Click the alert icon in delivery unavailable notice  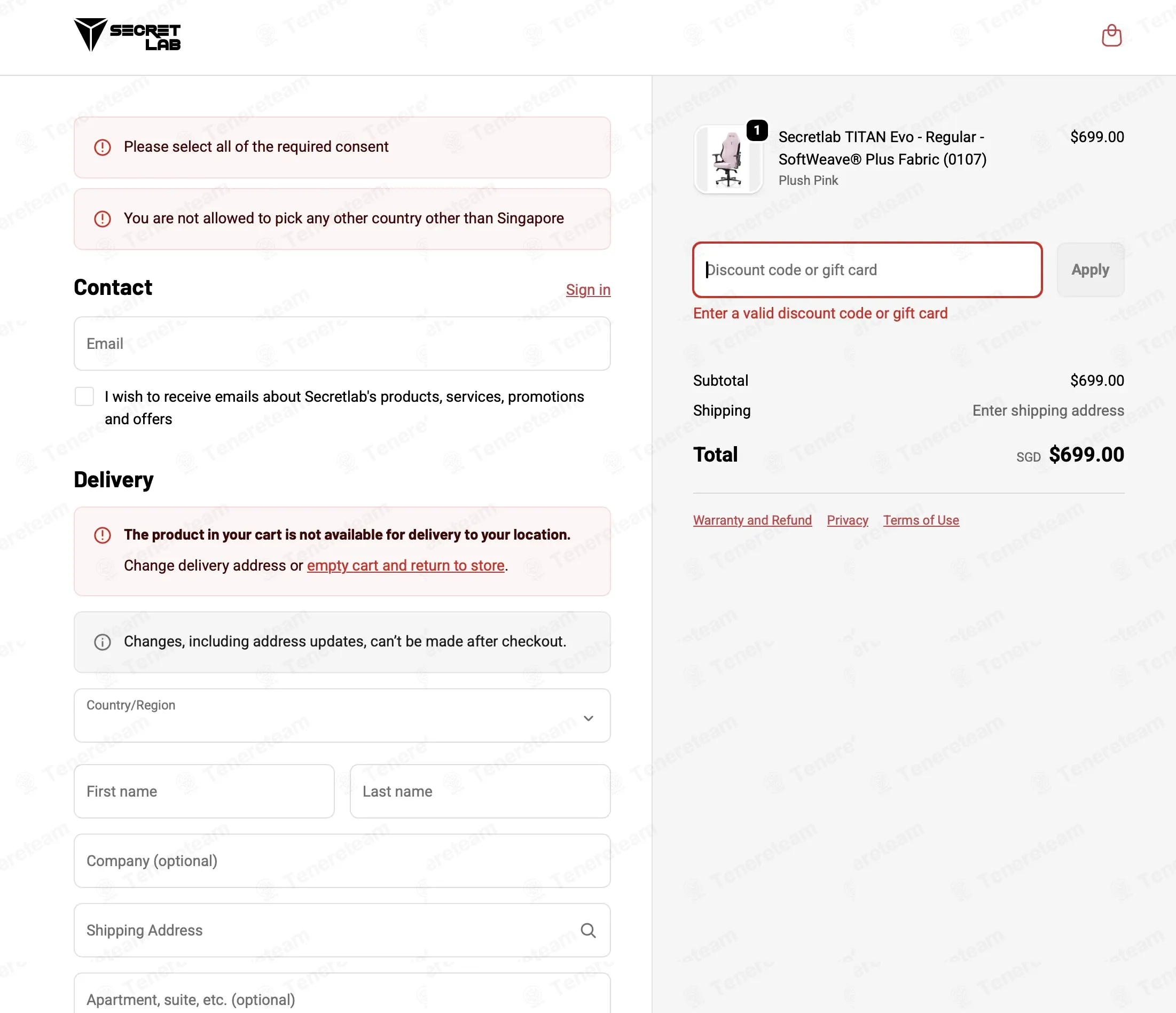tap(102, 535)
